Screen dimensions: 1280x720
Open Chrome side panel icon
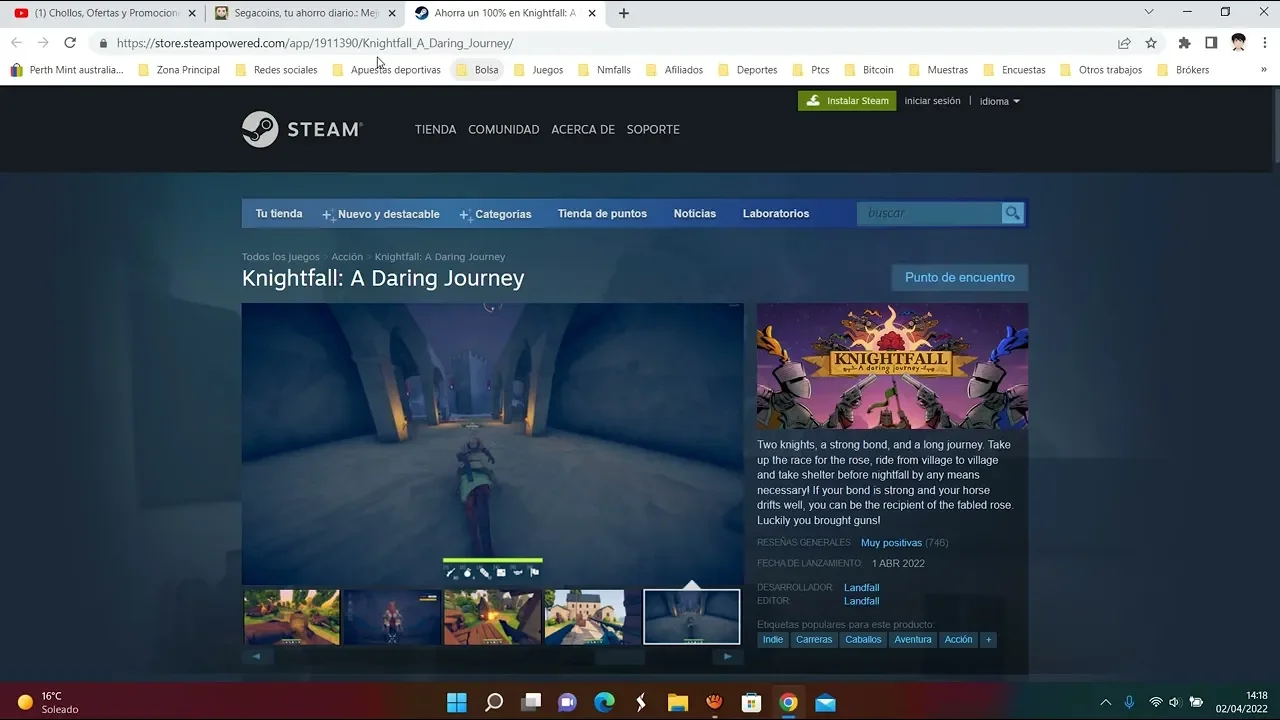coord(1211,43)
